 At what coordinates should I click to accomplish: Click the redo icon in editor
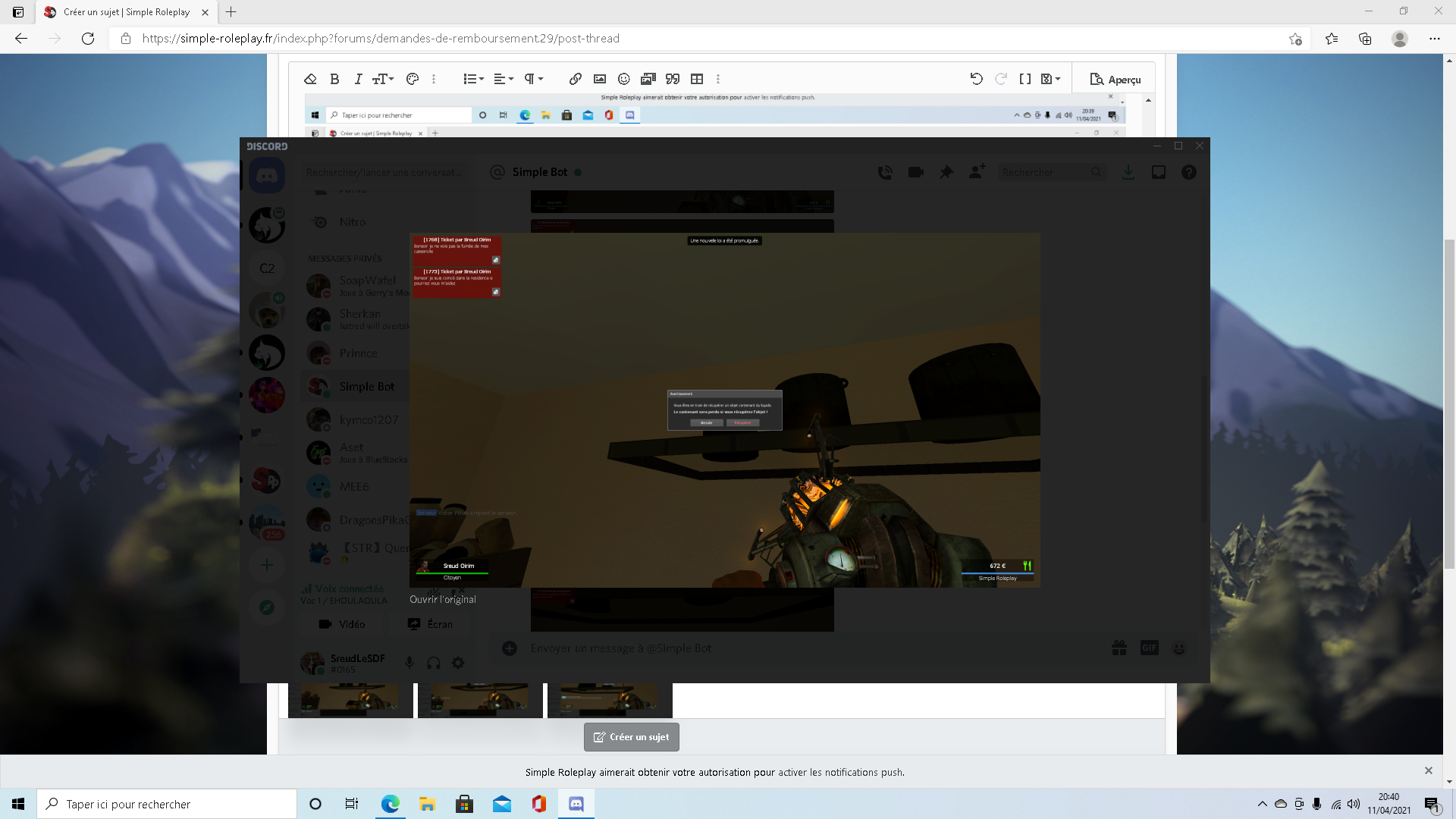pyautogui.click(x=1001, y=79)
